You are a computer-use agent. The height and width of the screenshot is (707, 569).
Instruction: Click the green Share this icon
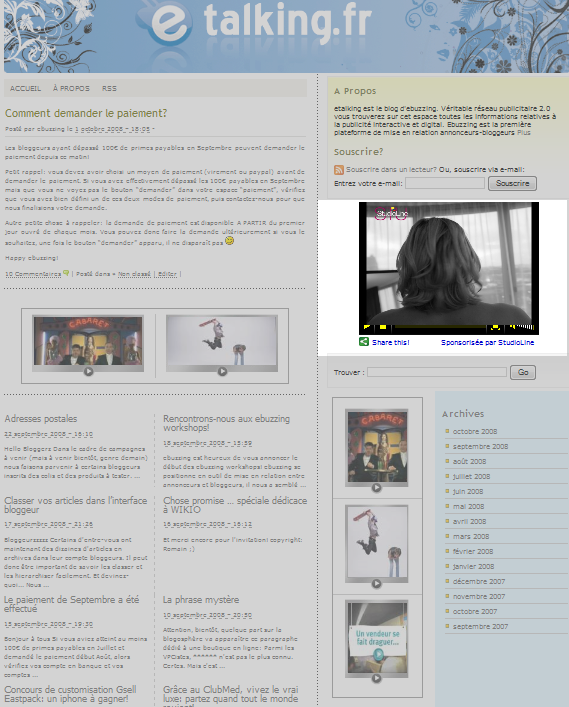[364, 342]
